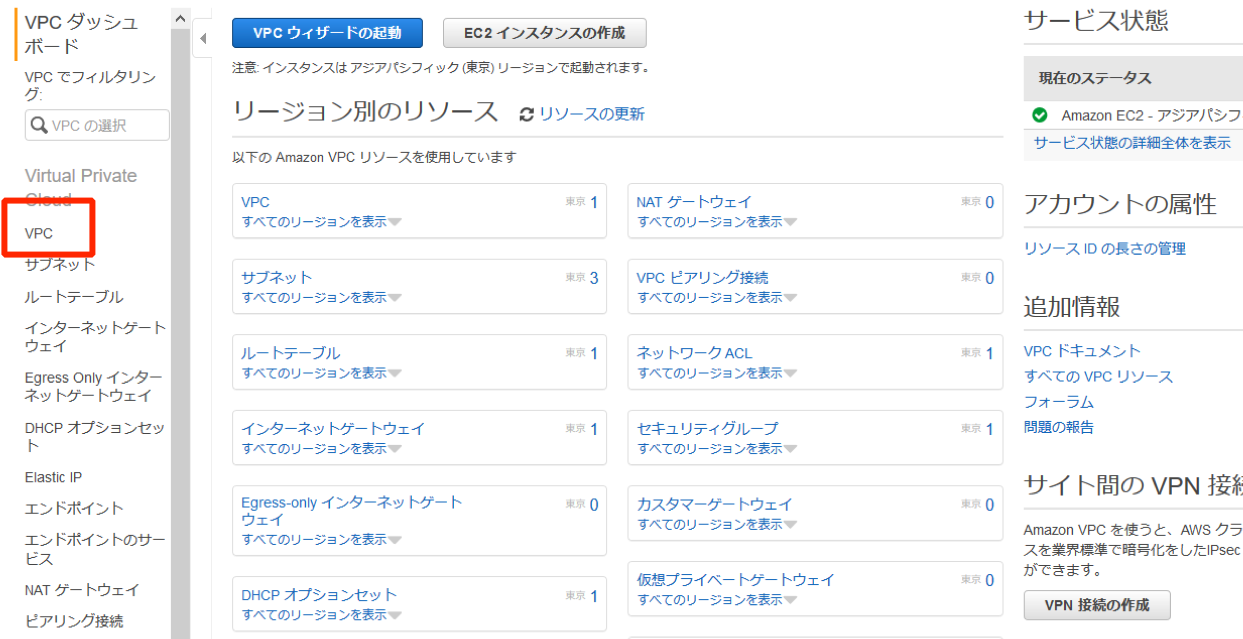
Task: Expand all regions under 仮想プライベートゲートウェイ card
Action: (717, 599)
